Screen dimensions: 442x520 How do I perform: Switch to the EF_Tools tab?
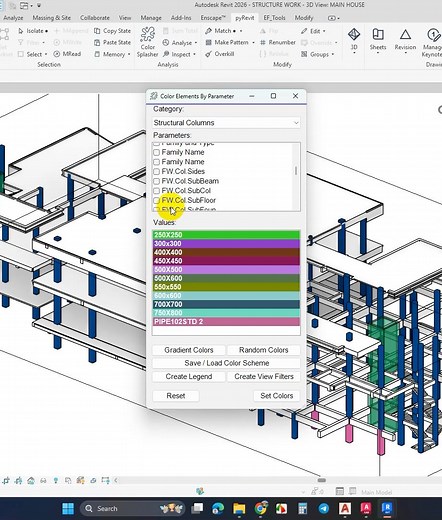pyautogui.click(x=274, y=18)
